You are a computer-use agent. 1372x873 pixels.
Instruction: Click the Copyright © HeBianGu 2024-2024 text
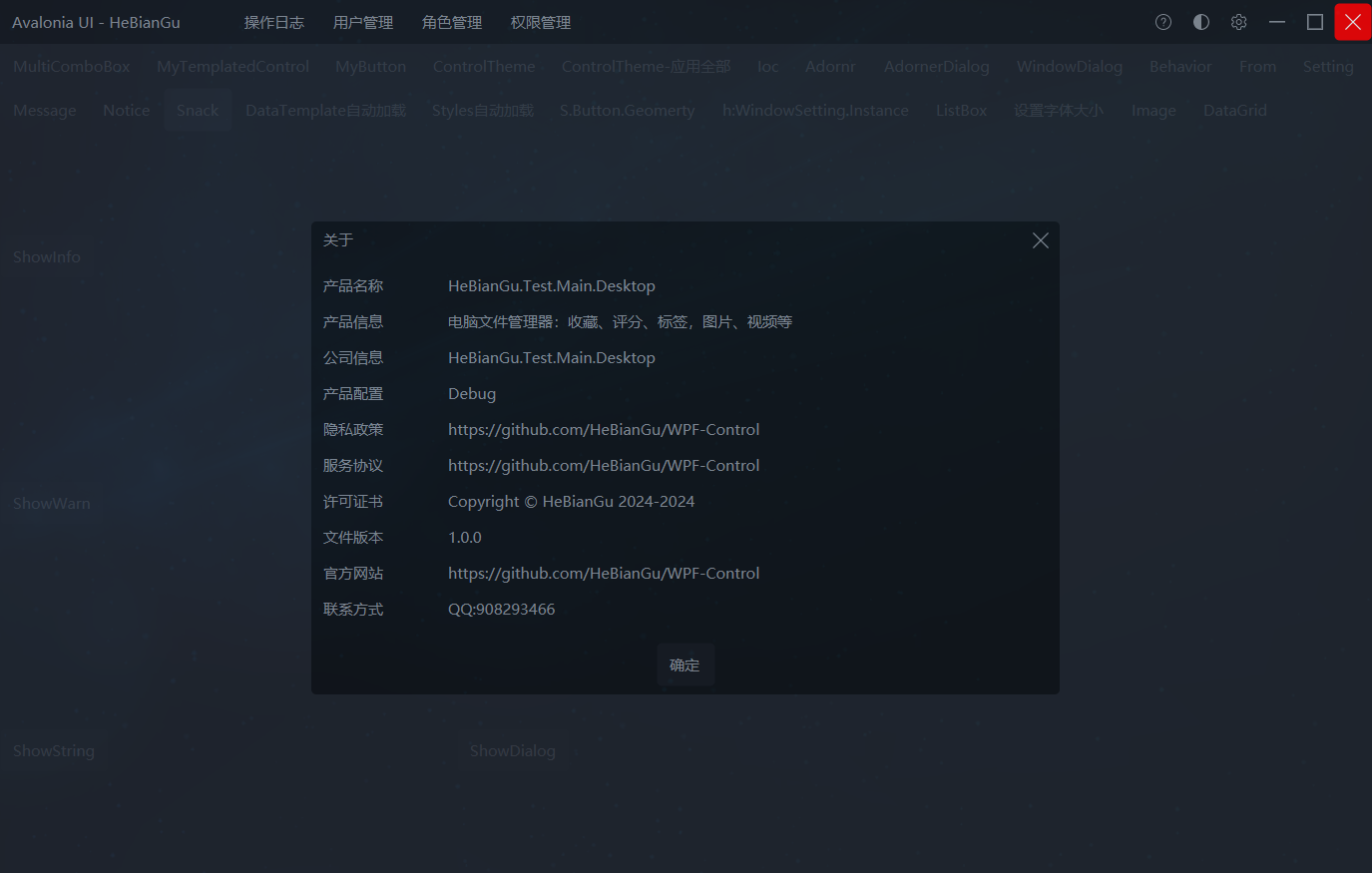point(571,502)
